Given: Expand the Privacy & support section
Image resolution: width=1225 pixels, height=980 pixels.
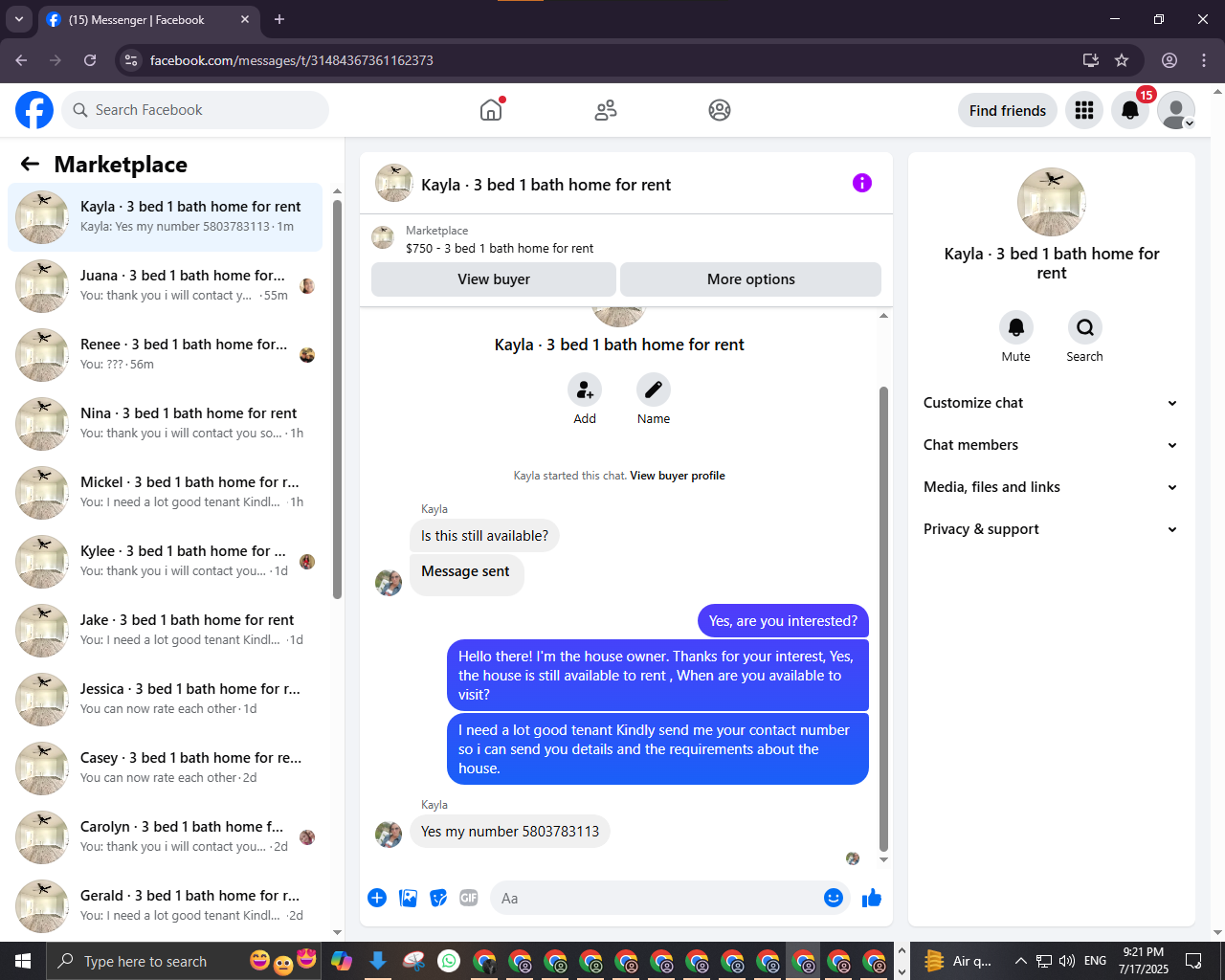Looking at the screenshot, I should 1051,529.
